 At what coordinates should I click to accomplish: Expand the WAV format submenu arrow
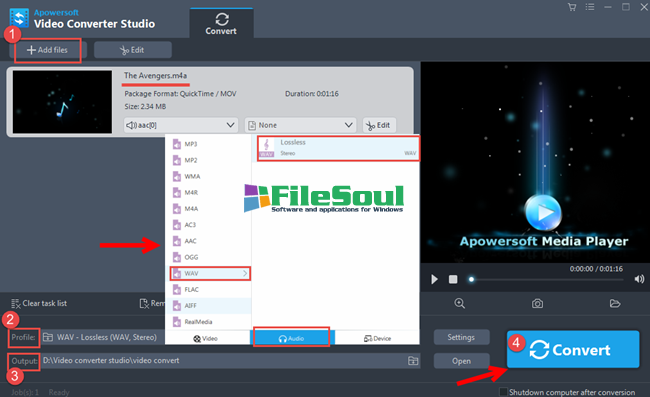245,274
